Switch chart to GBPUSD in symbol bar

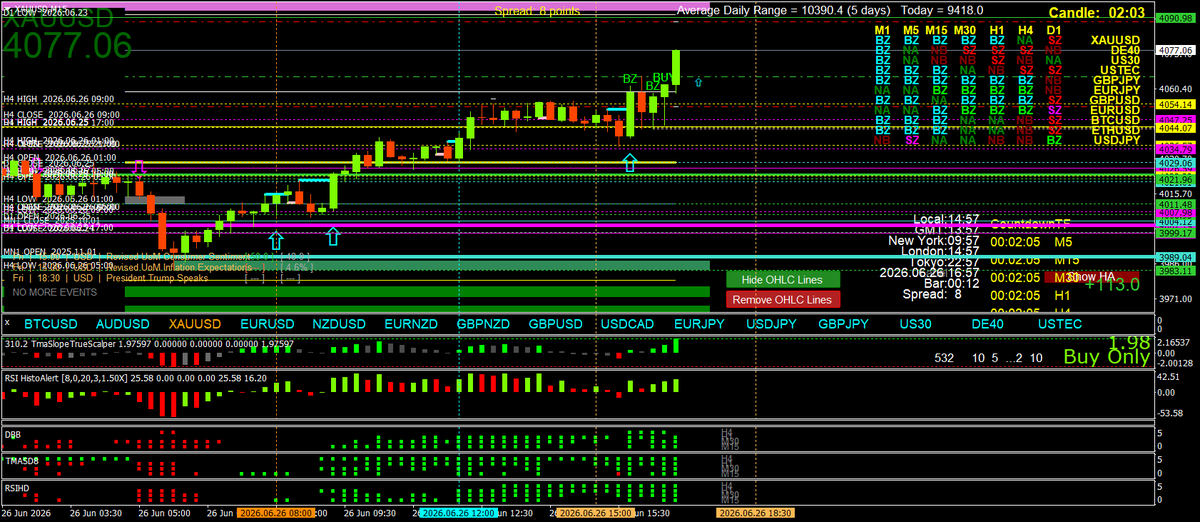[x=556, y=324]
